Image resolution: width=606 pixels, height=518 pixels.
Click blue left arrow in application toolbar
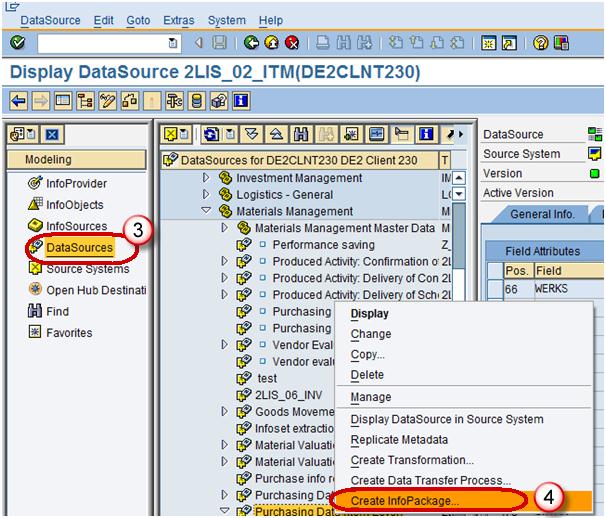[x=18, y=101]
